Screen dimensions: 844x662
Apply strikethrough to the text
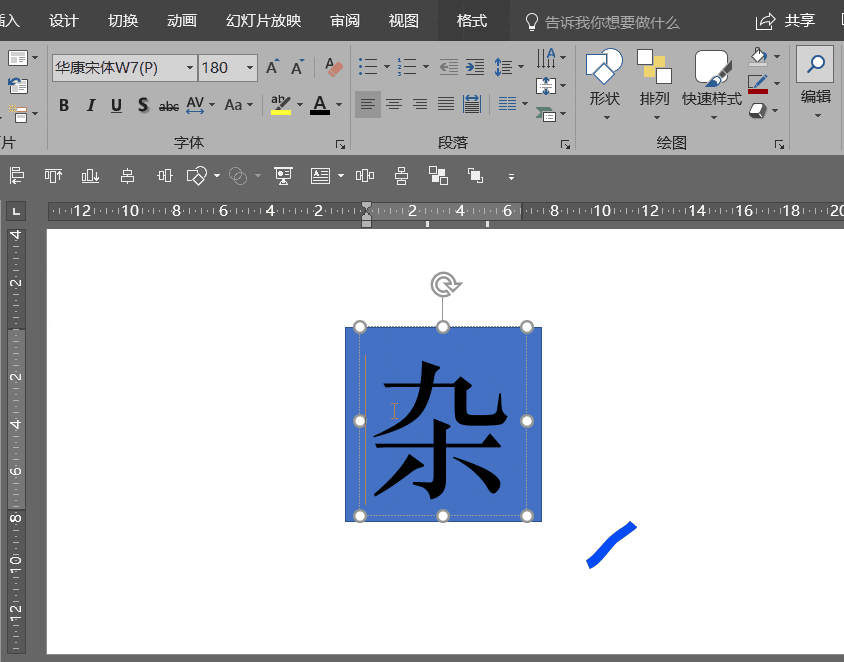click(x=169, y=105)
